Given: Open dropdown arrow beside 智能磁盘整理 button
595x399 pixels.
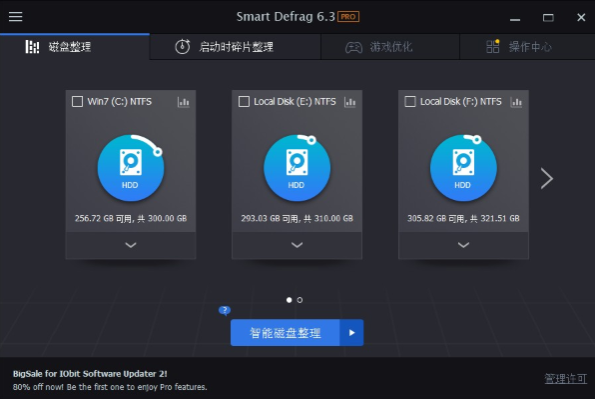Looking at the screenshot, I should pyautogui.click(x=352, y=333).
